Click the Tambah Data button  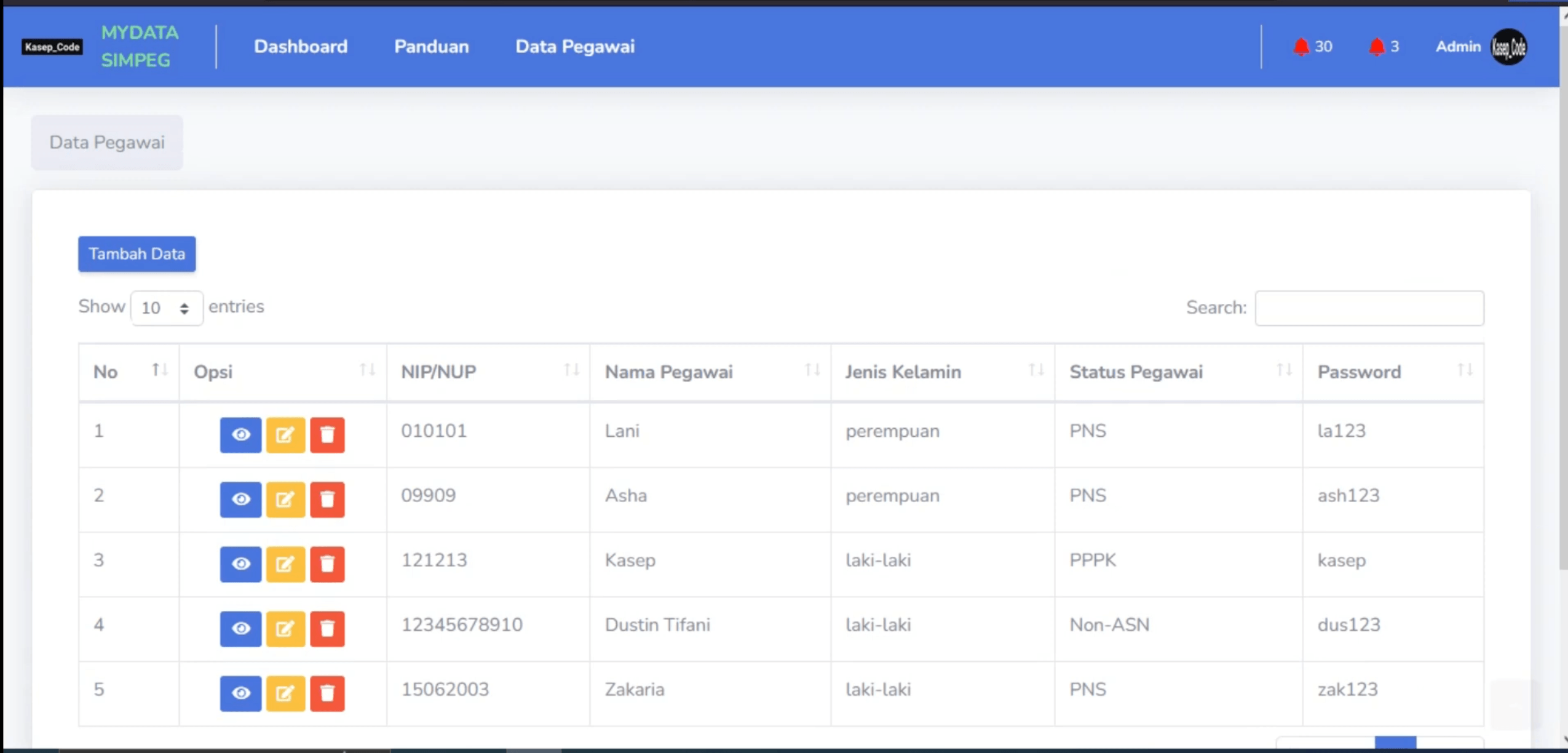click(x=137, y=254)
